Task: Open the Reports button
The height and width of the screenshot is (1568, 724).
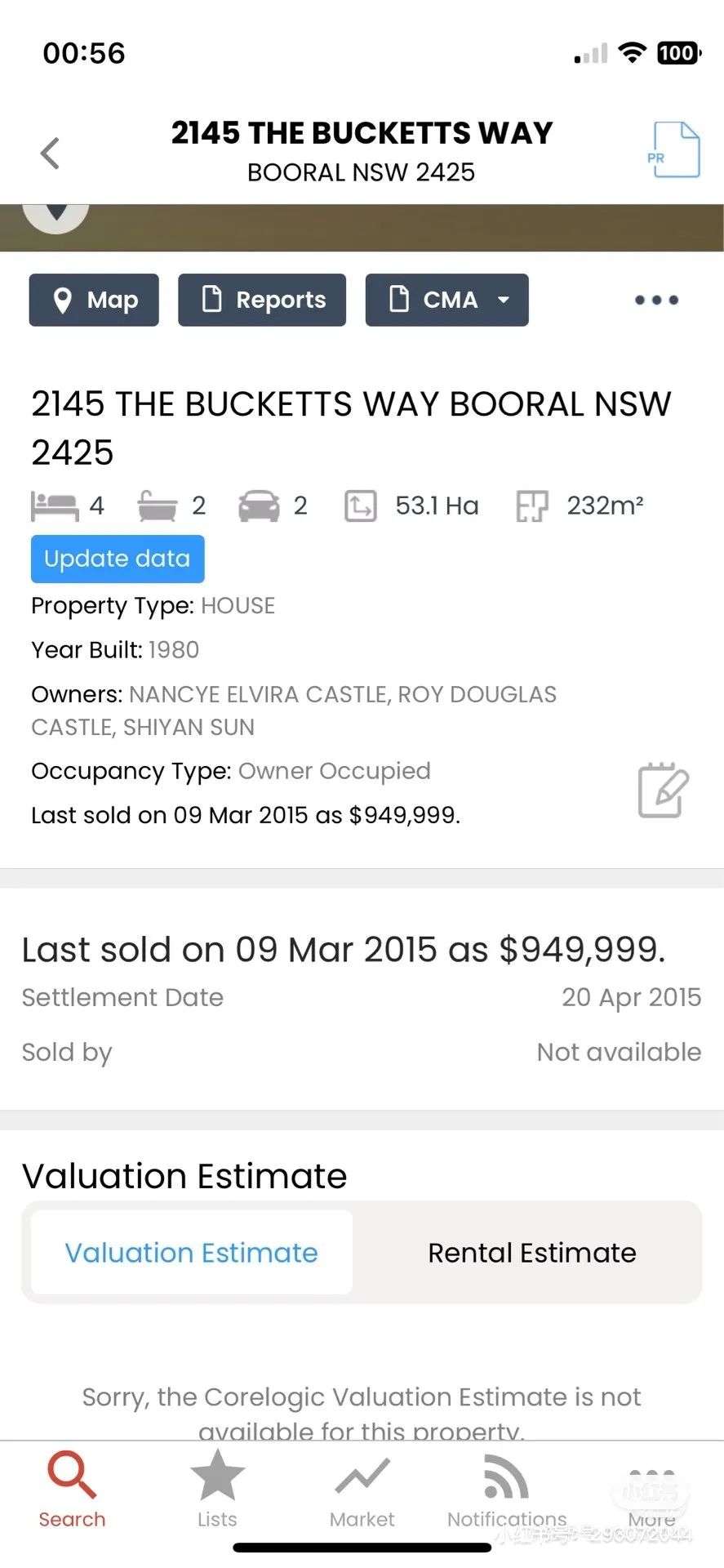Action: (x=262, y=300)
